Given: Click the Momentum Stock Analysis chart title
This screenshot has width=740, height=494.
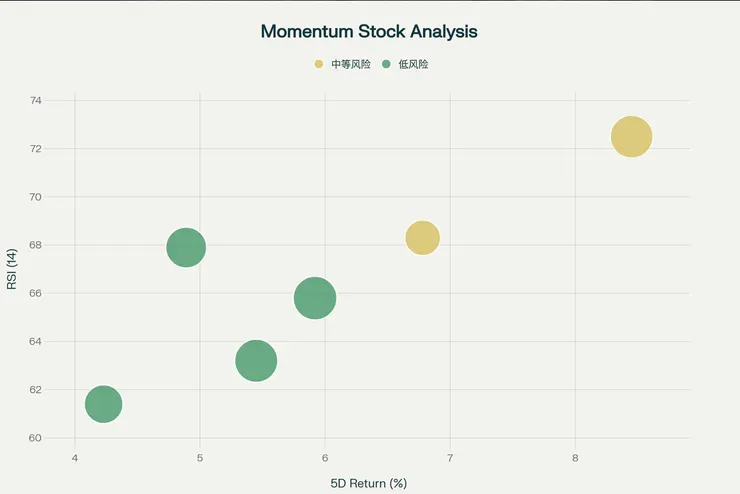Looking at the screenshot, I should pyautogui.click(x=369, y=31).
